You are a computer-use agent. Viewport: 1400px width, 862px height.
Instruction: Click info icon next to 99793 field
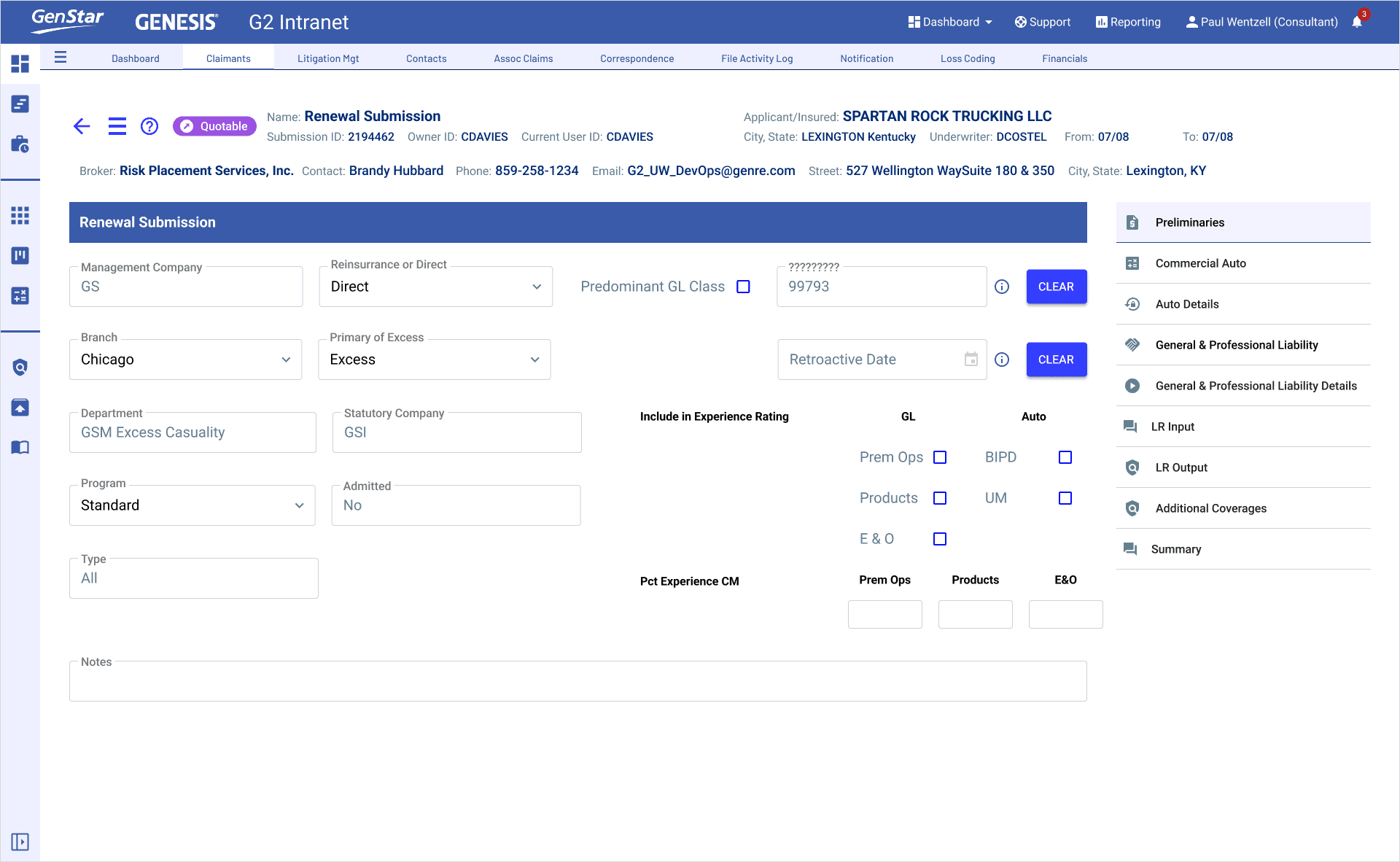click(1002, 287)
